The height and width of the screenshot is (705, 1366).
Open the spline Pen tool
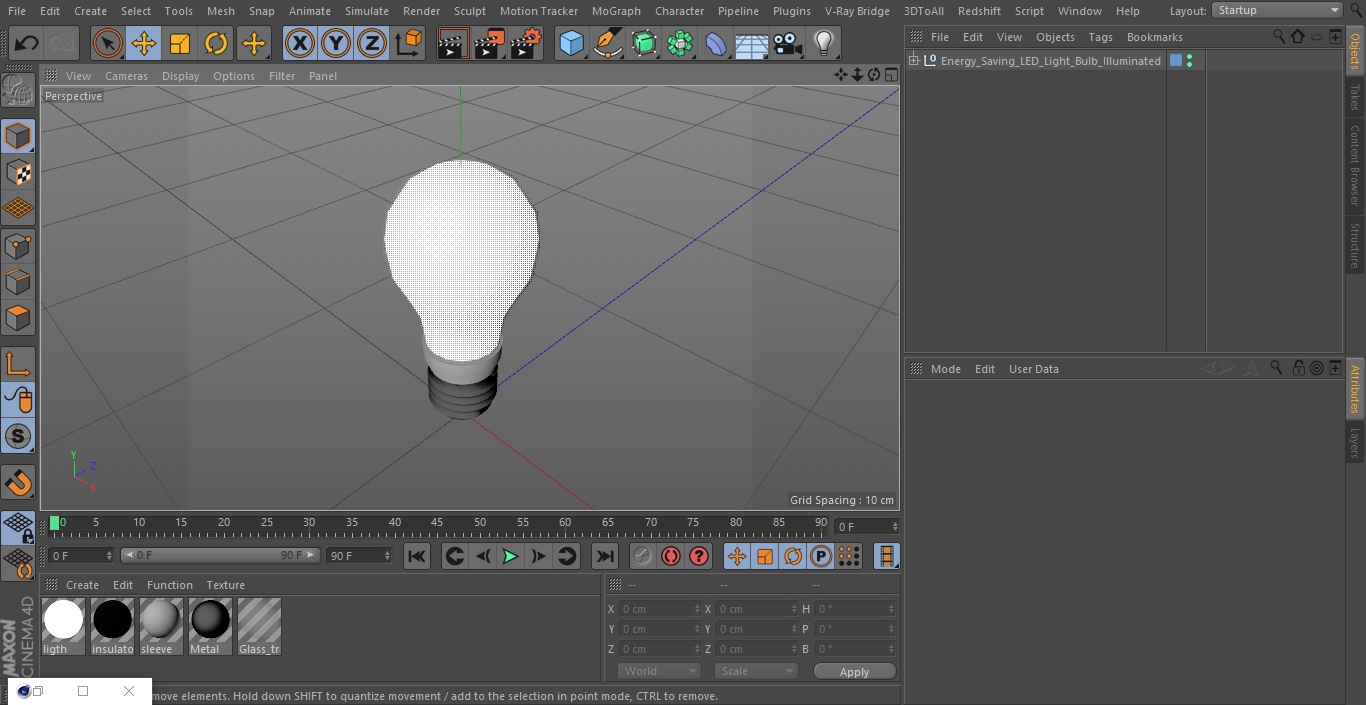[x=608, y=43]
